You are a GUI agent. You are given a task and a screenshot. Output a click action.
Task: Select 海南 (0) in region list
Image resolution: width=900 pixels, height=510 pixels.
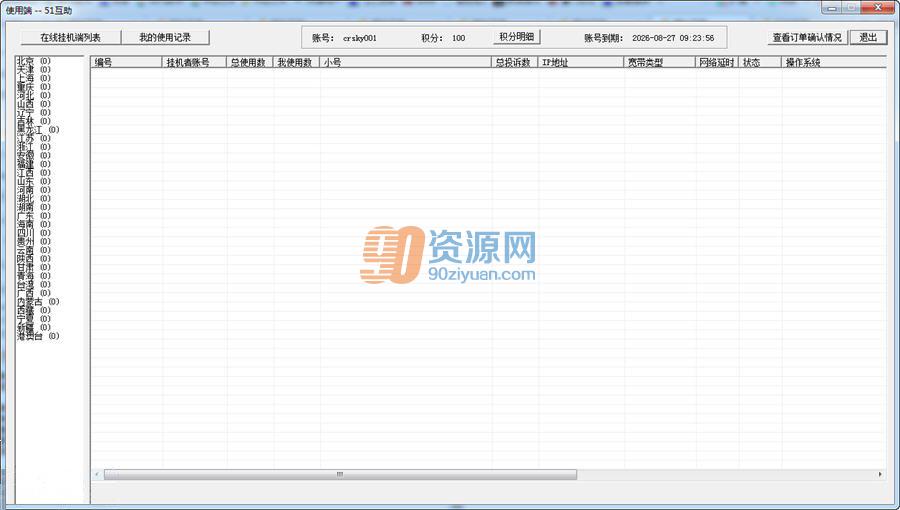click(33, 224)
